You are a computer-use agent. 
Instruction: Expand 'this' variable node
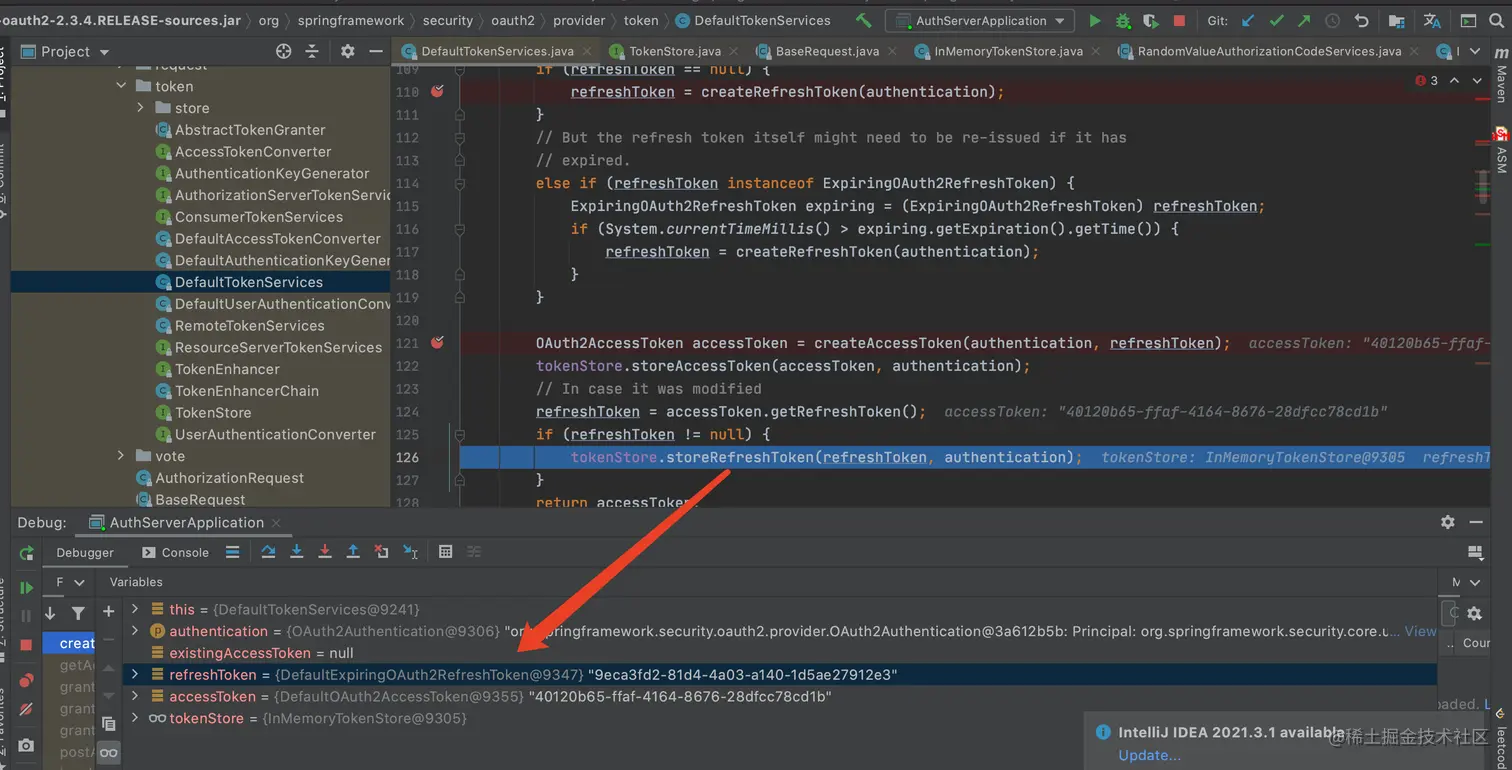pos(135,609)
